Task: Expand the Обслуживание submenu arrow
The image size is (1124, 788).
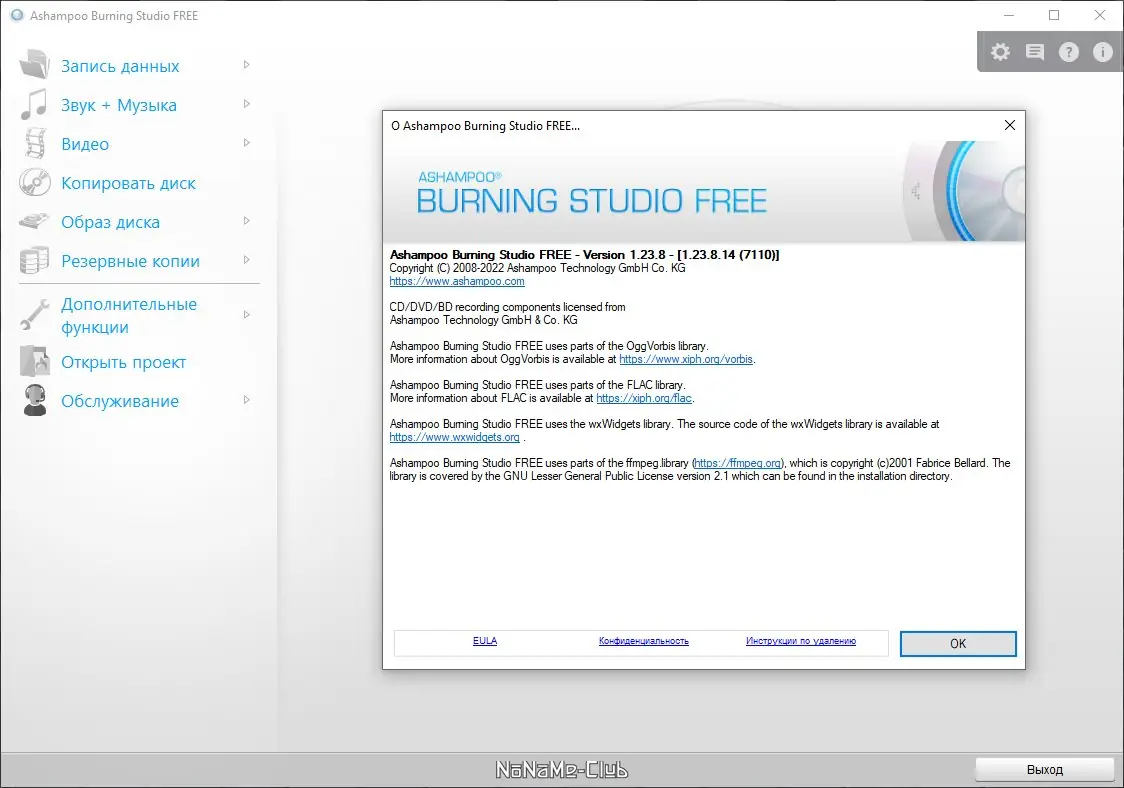Action: click(x=247, y=400)
